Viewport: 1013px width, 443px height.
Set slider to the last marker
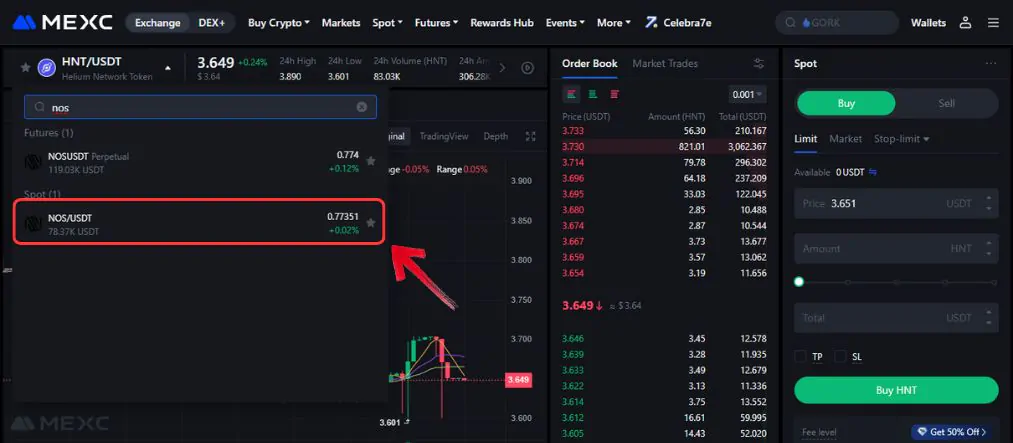[x=994, y=282]
